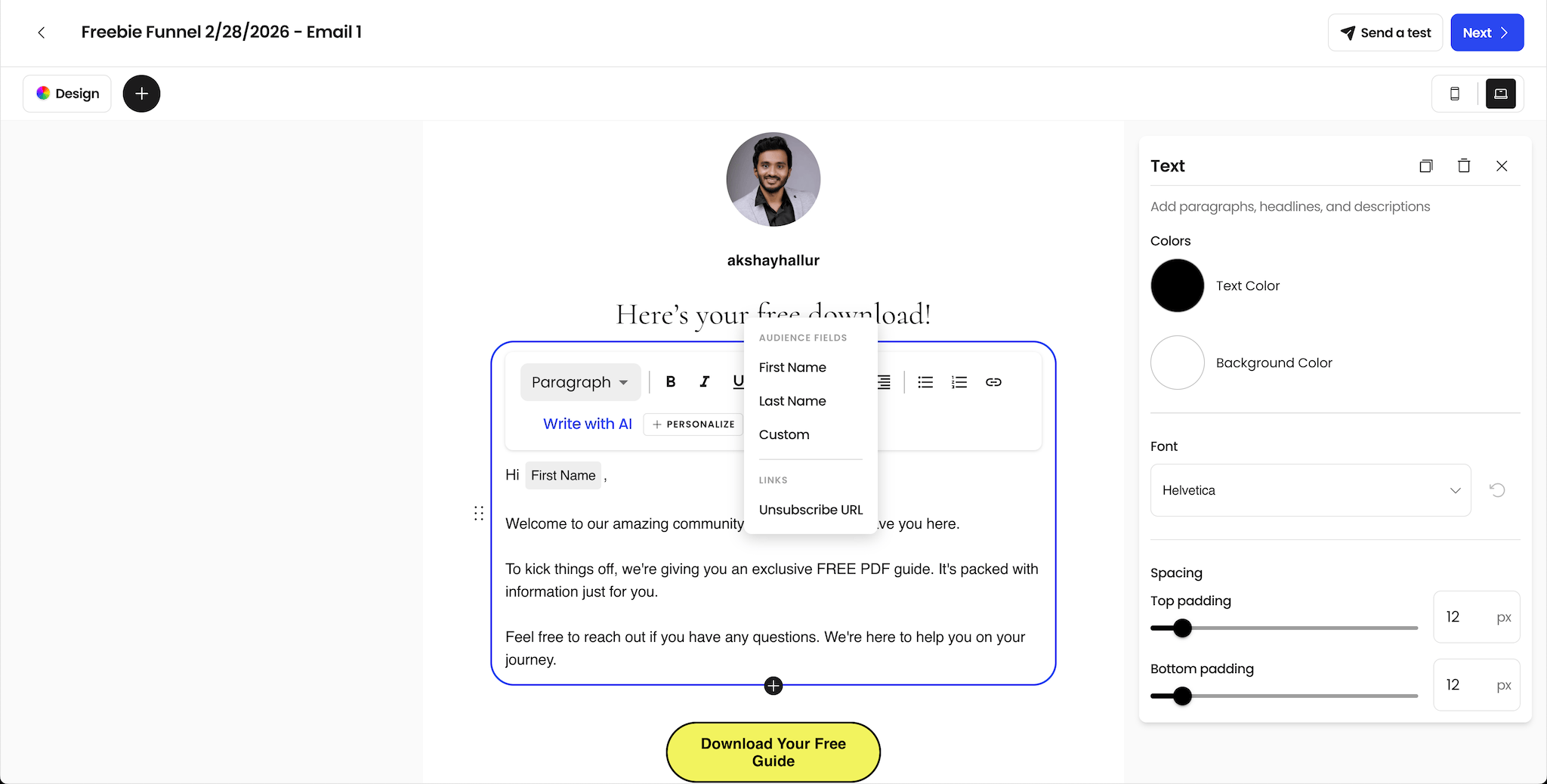
Task: Toggle bold formatting in the text toolbar
Action: pos(669,381)
